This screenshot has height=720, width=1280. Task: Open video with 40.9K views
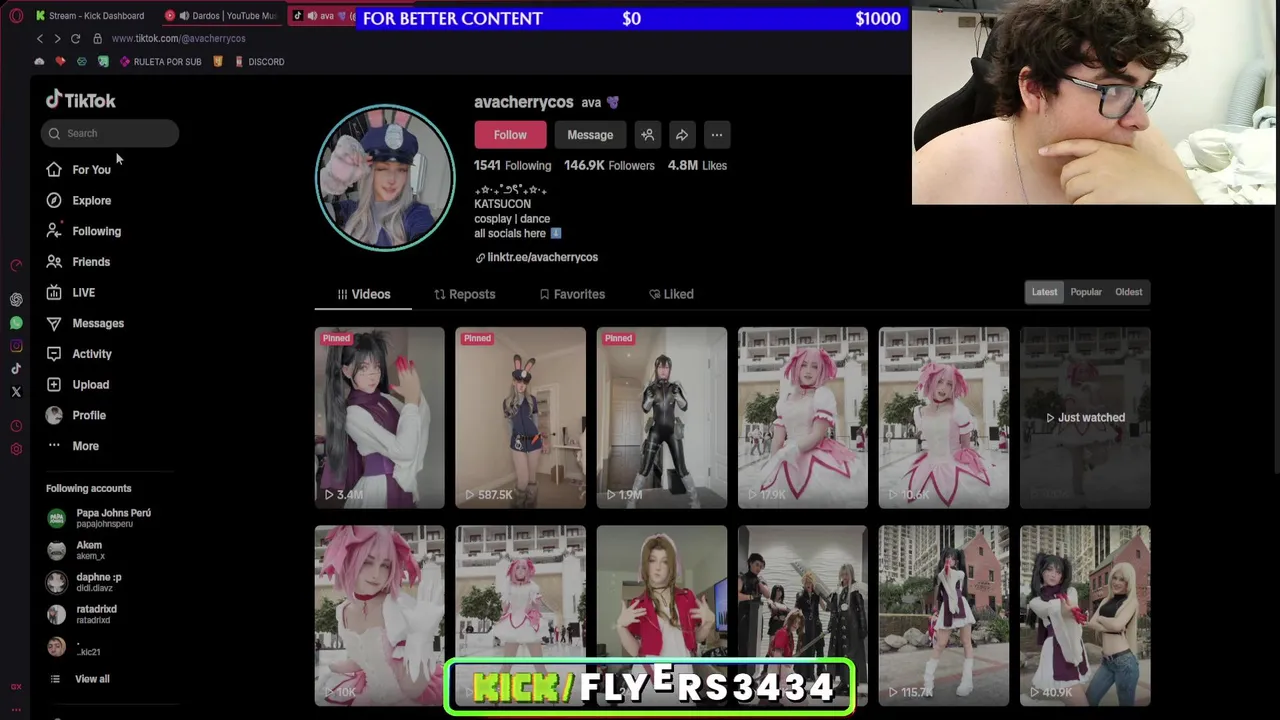pos(1085,615)
